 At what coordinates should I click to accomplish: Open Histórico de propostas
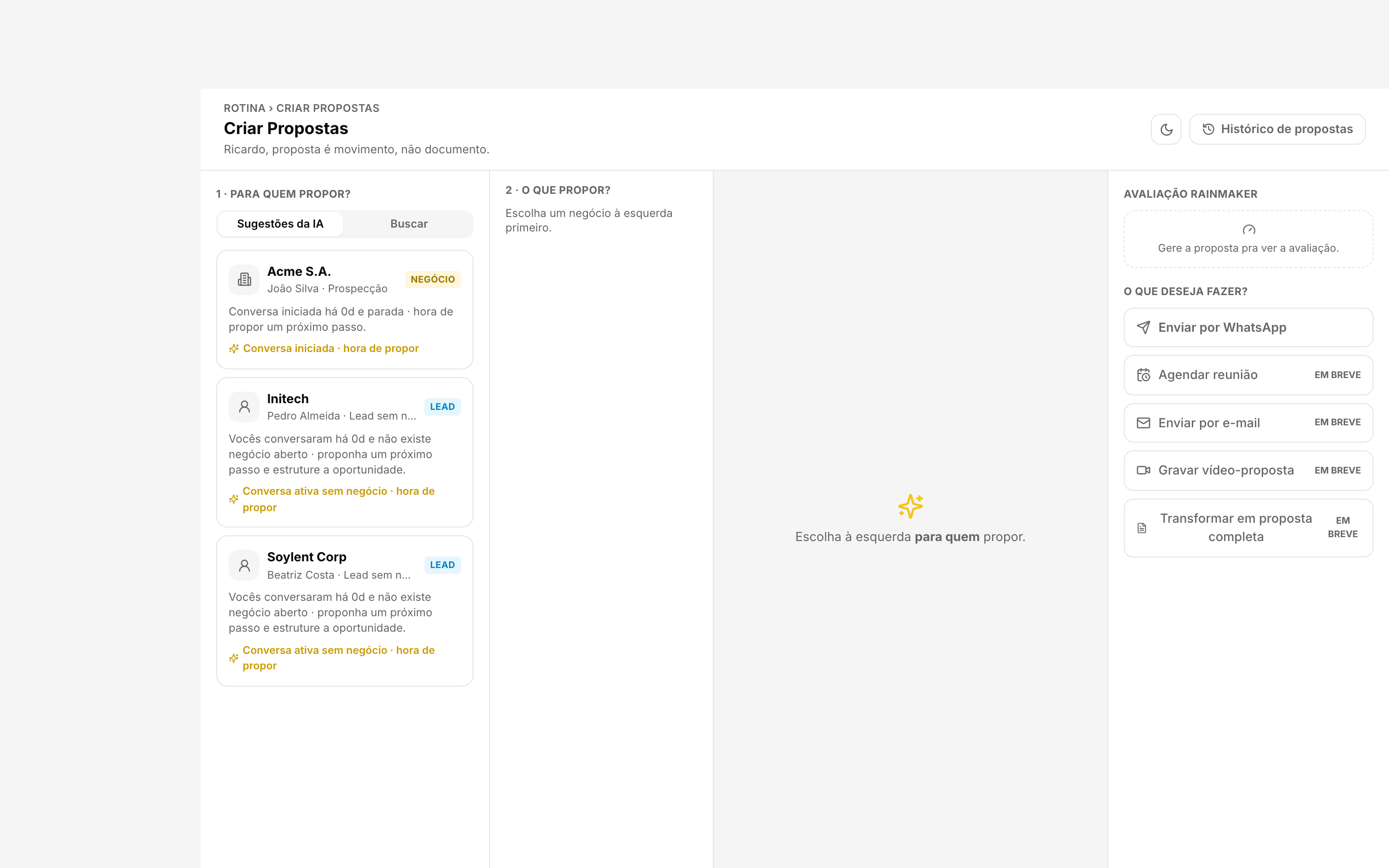click(1277, 129)
